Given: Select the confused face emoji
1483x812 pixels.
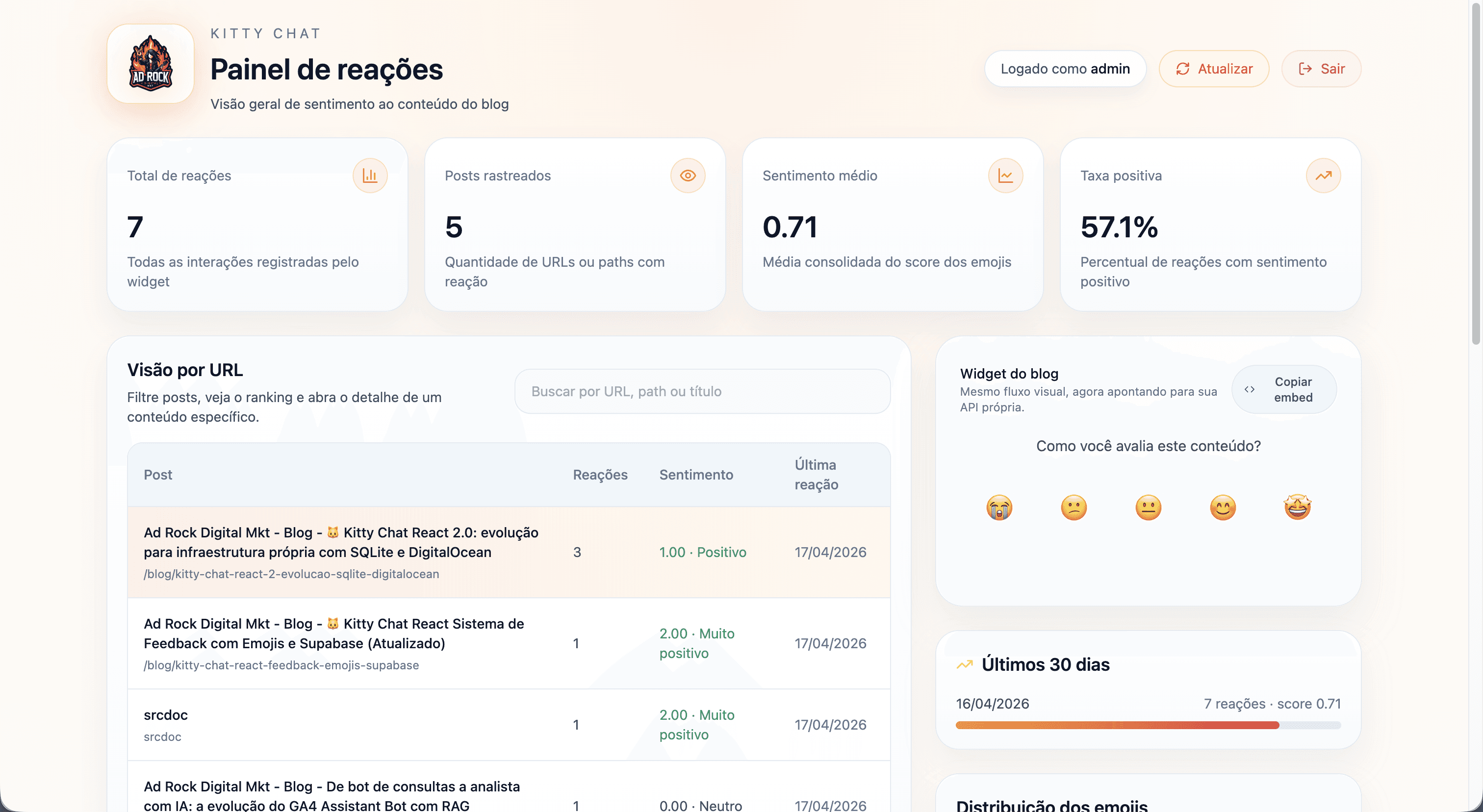Looking at the screenshot, I should [1074, 507].
